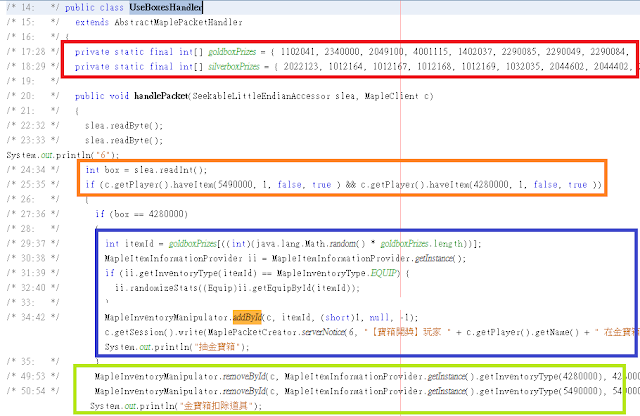Click the SeekableLittleEndianAccessor parameter type
This screenshot has height=416, width=640.
261,96
